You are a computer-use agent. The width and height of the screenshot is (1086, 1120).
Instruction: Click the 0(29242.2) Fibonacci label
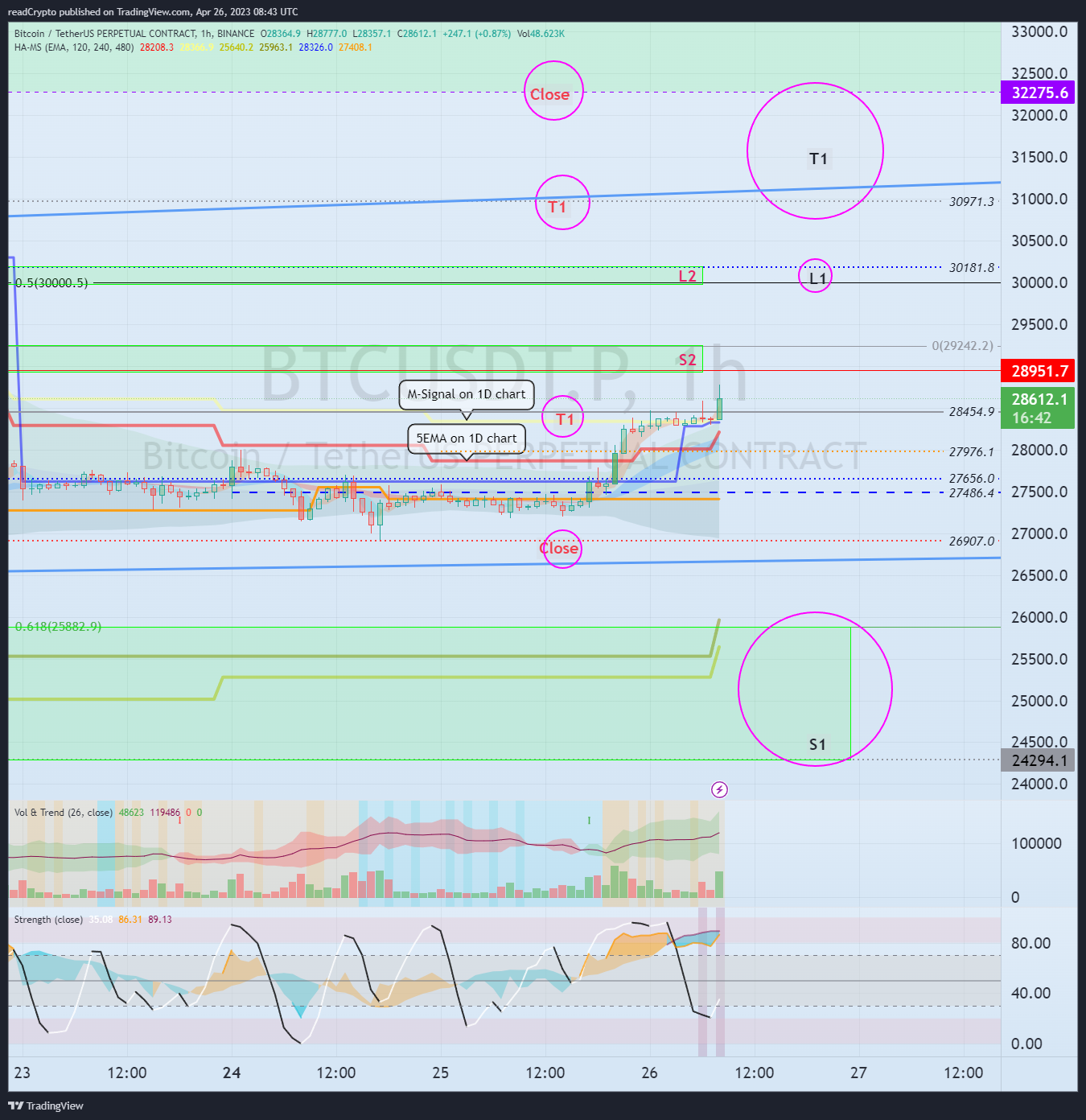963,346
